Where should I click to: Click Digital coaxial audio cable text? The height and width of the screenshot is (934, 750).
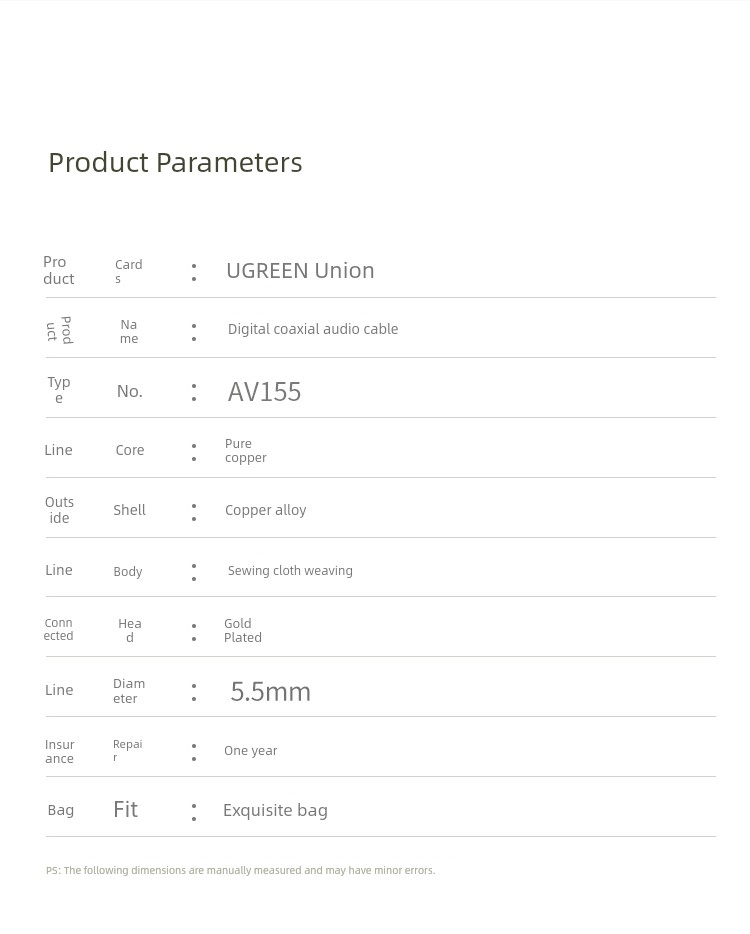pyautogui.click(x=313, y=329)
